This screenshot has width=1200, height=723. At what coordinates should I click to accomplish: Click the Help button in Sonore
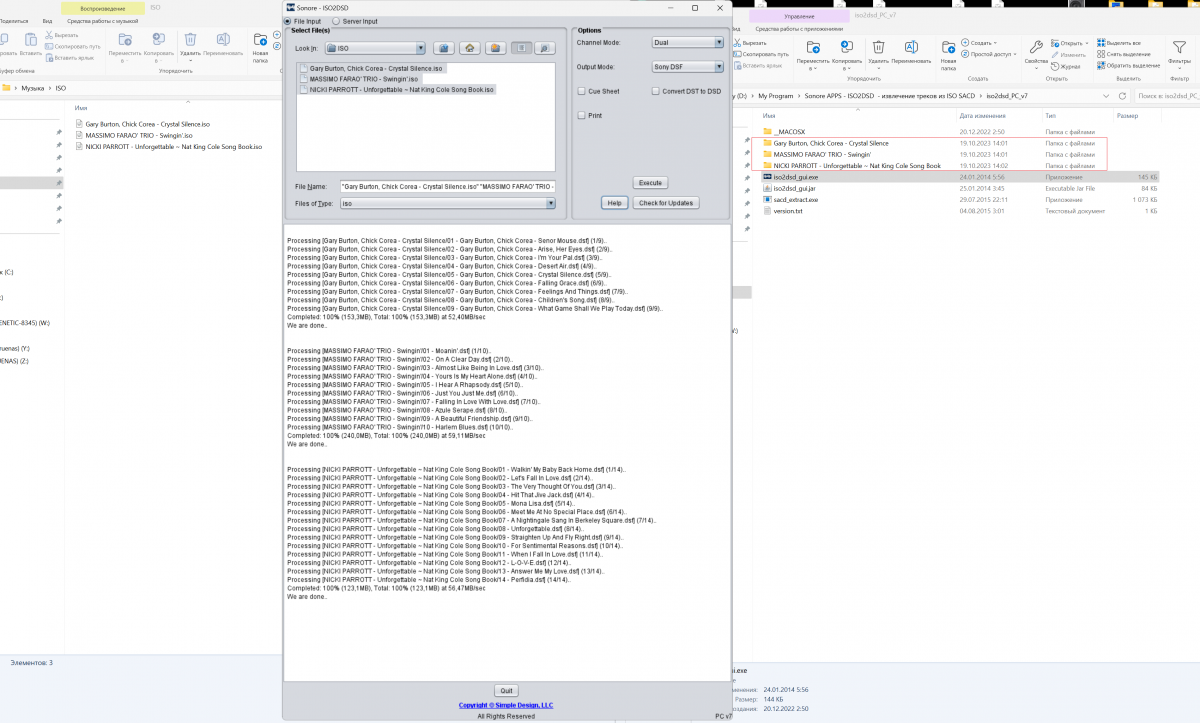[615, 203]
